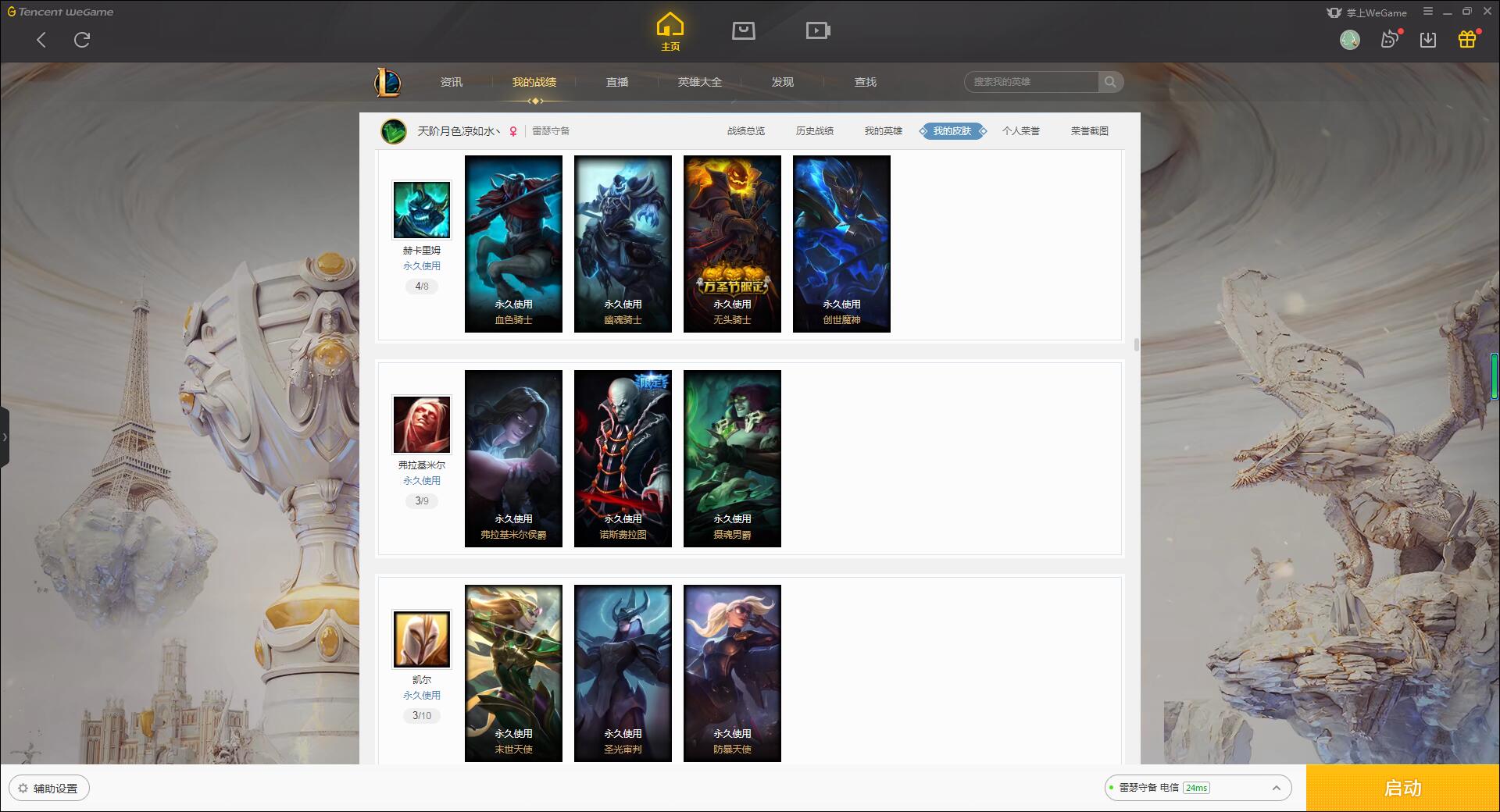Click the 3/10 skin count badge
Screen dimensions: 1500x812
tap(422, 716)
